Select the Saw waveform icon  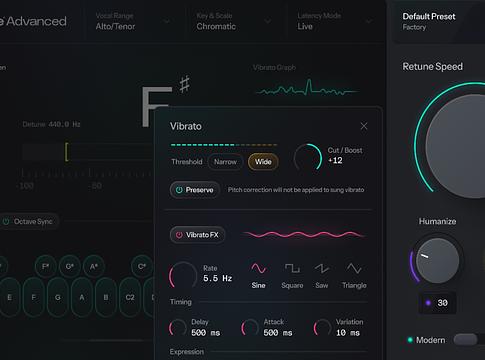322,268
